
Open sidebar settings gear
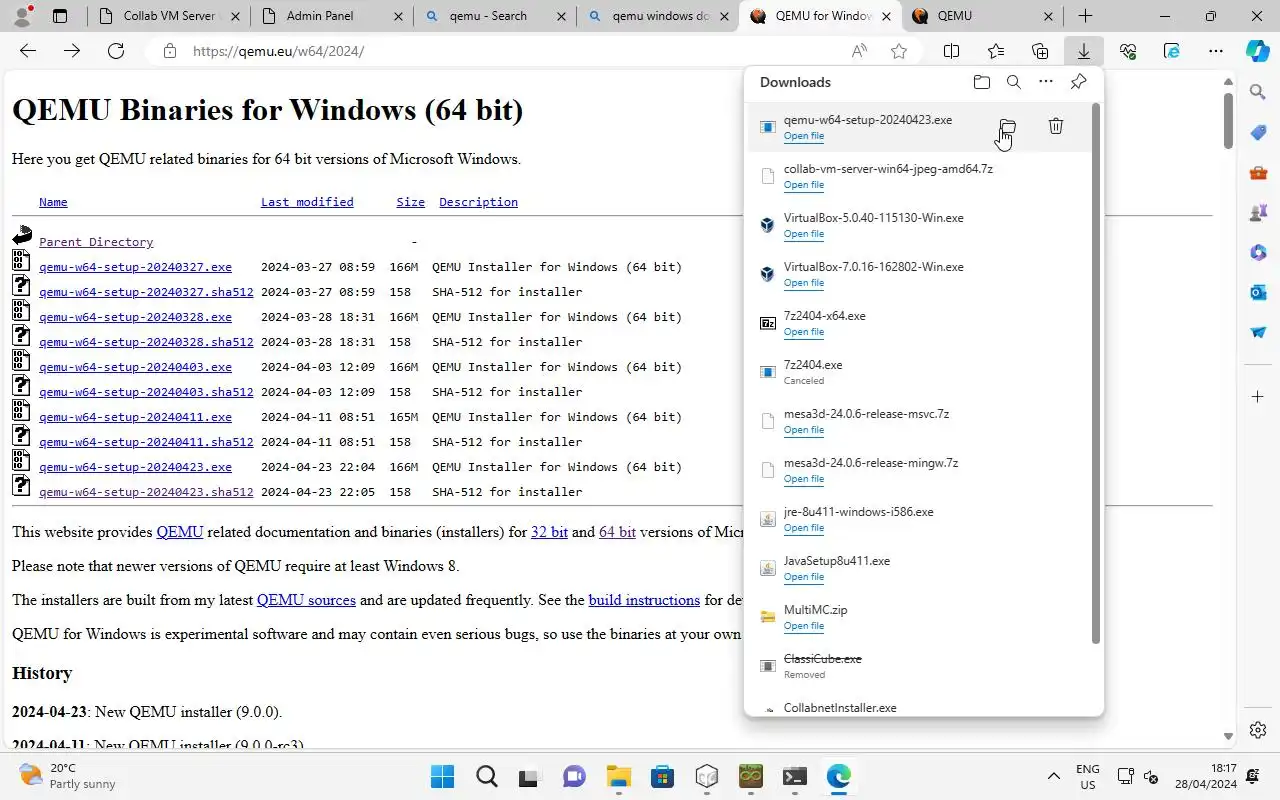pyautogui.click(x=1258, y=730)
